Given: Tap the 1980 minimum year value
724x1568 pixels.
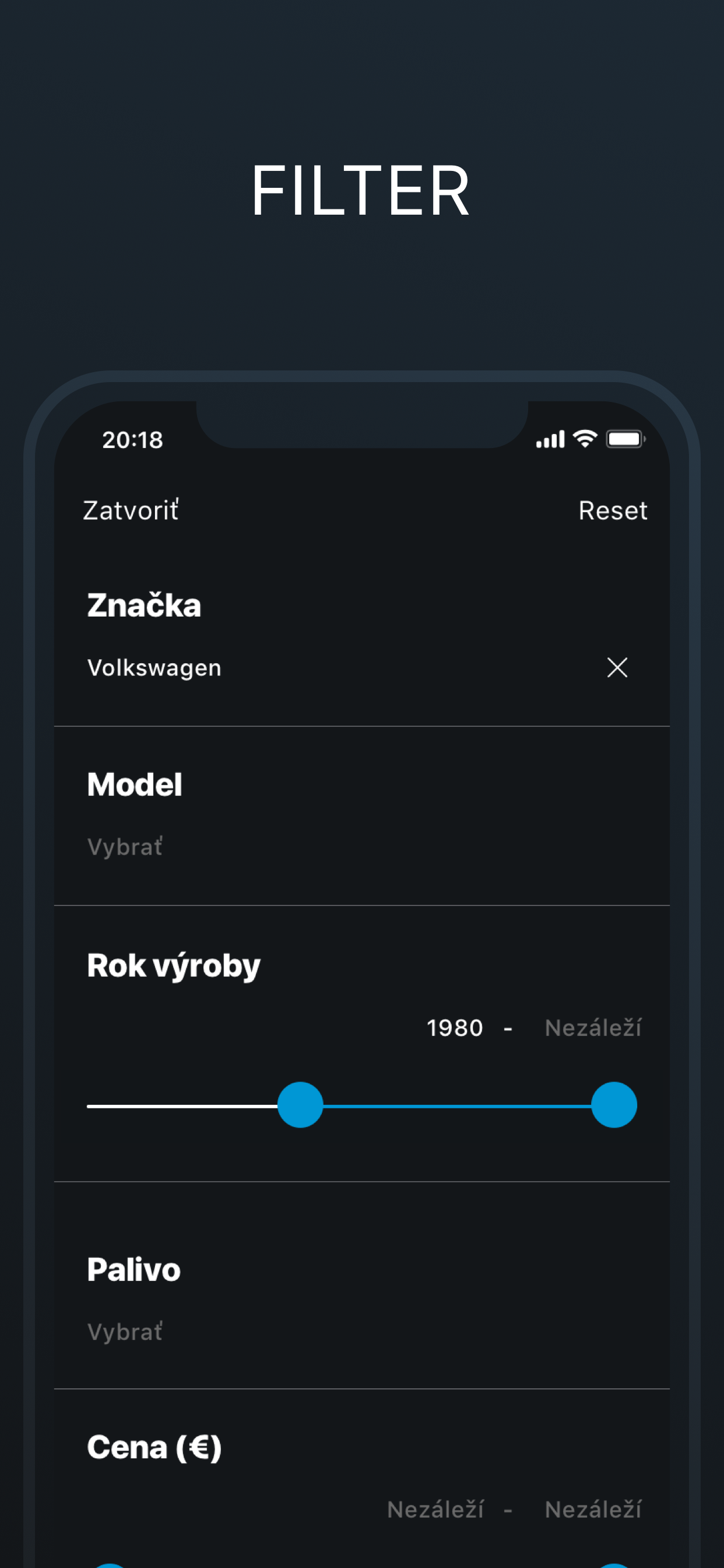Looking at the screenshot, I should pos(455,1028).
